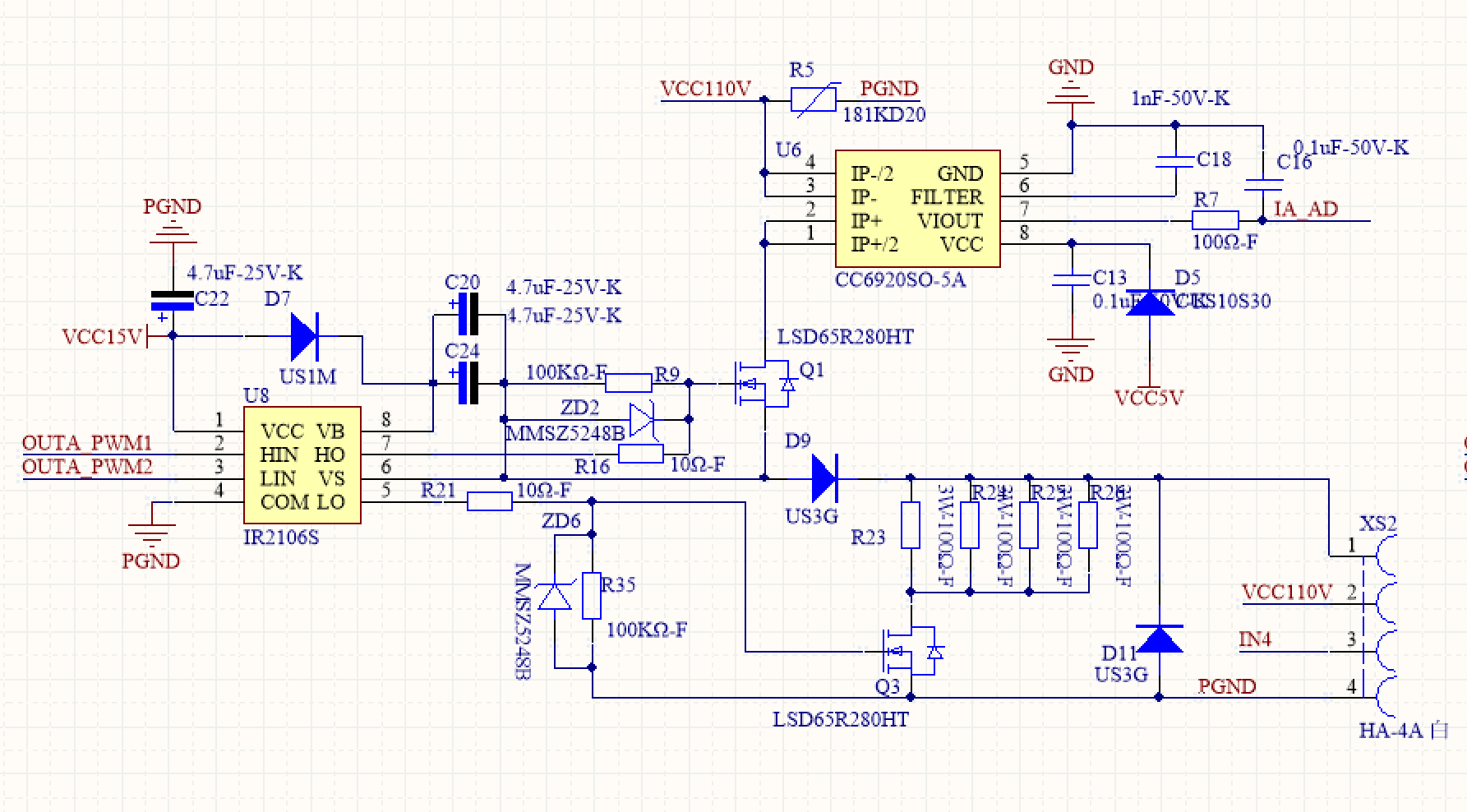Select the ZD2 zener diode symbol

[642, 419]
